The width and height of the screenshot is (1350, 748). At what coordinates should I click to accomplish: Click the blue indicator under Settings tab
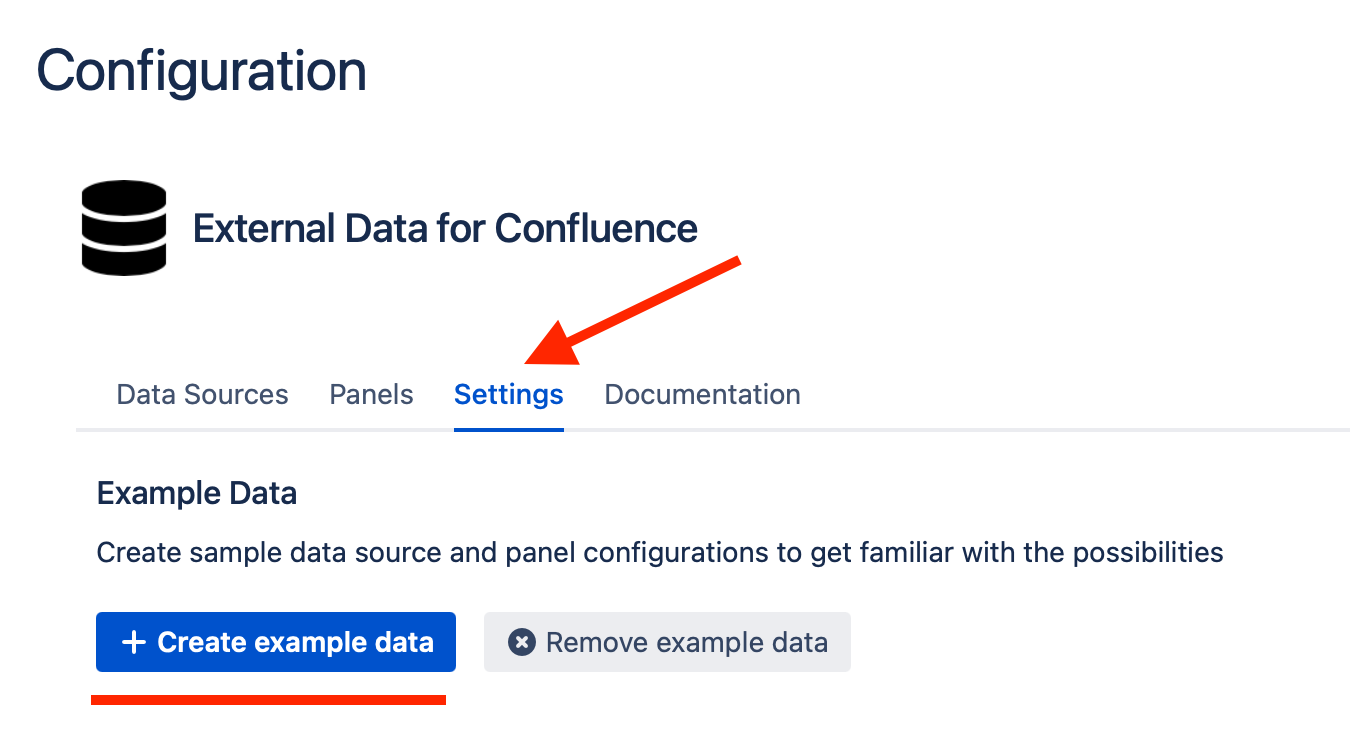[x=508, y=429]
